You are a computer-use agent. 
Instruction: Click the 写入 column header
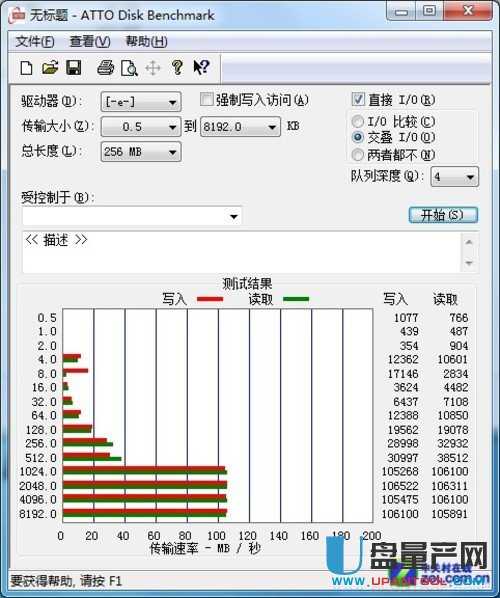pos(395,299)
